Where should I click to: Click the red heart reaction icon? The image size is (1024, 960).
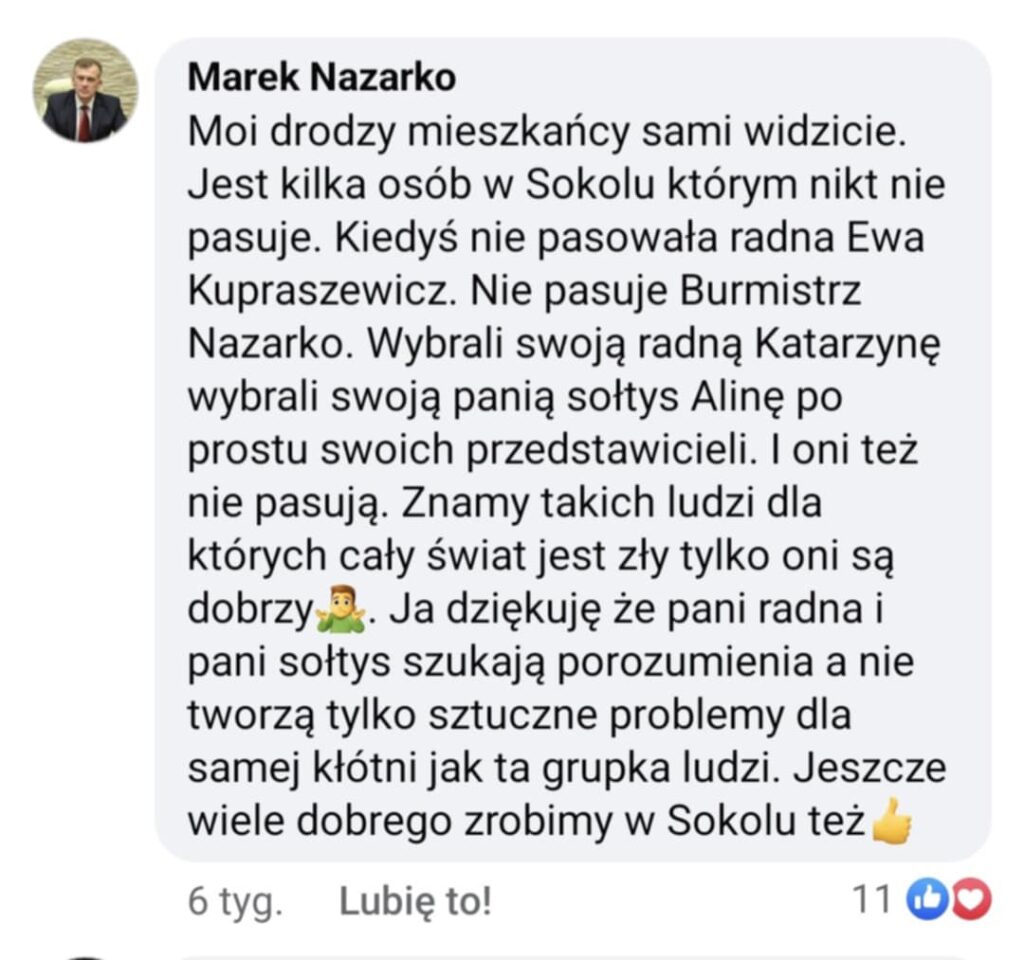point(972,900)
